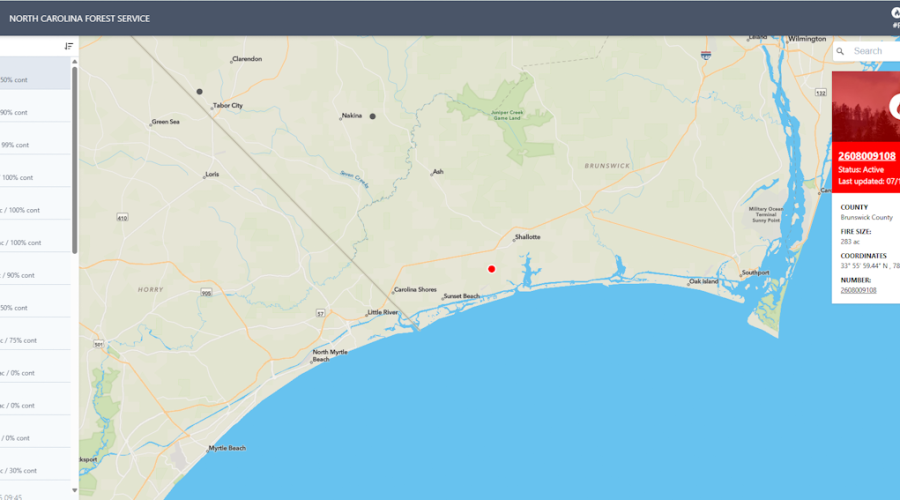The width and height of the screenshot is (900, 500).
Task: Open the large fire number 2608009108 heading link
Action: click(x=867, y=156)
